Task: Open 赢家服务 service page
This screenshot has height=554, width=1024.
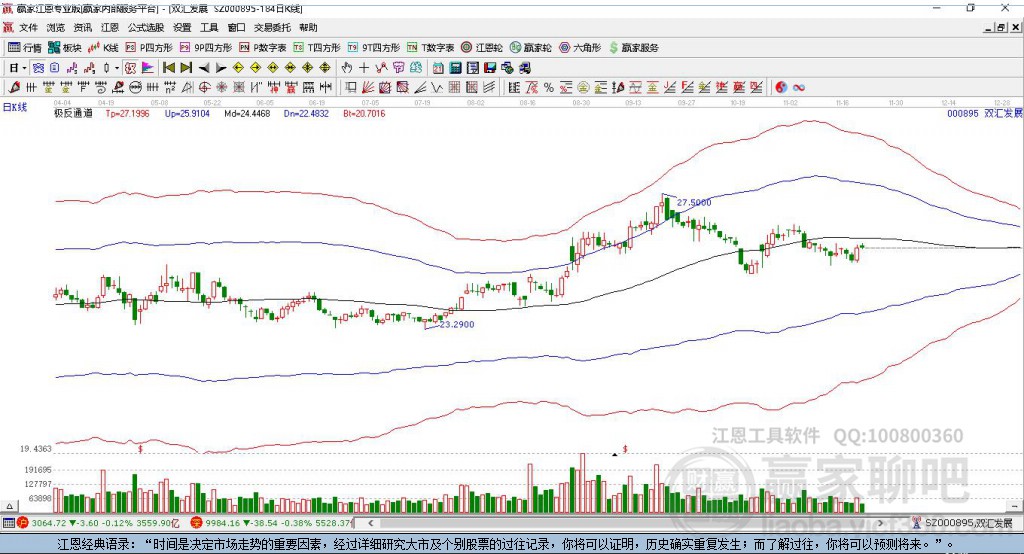Action: click(x=634, y=48)
